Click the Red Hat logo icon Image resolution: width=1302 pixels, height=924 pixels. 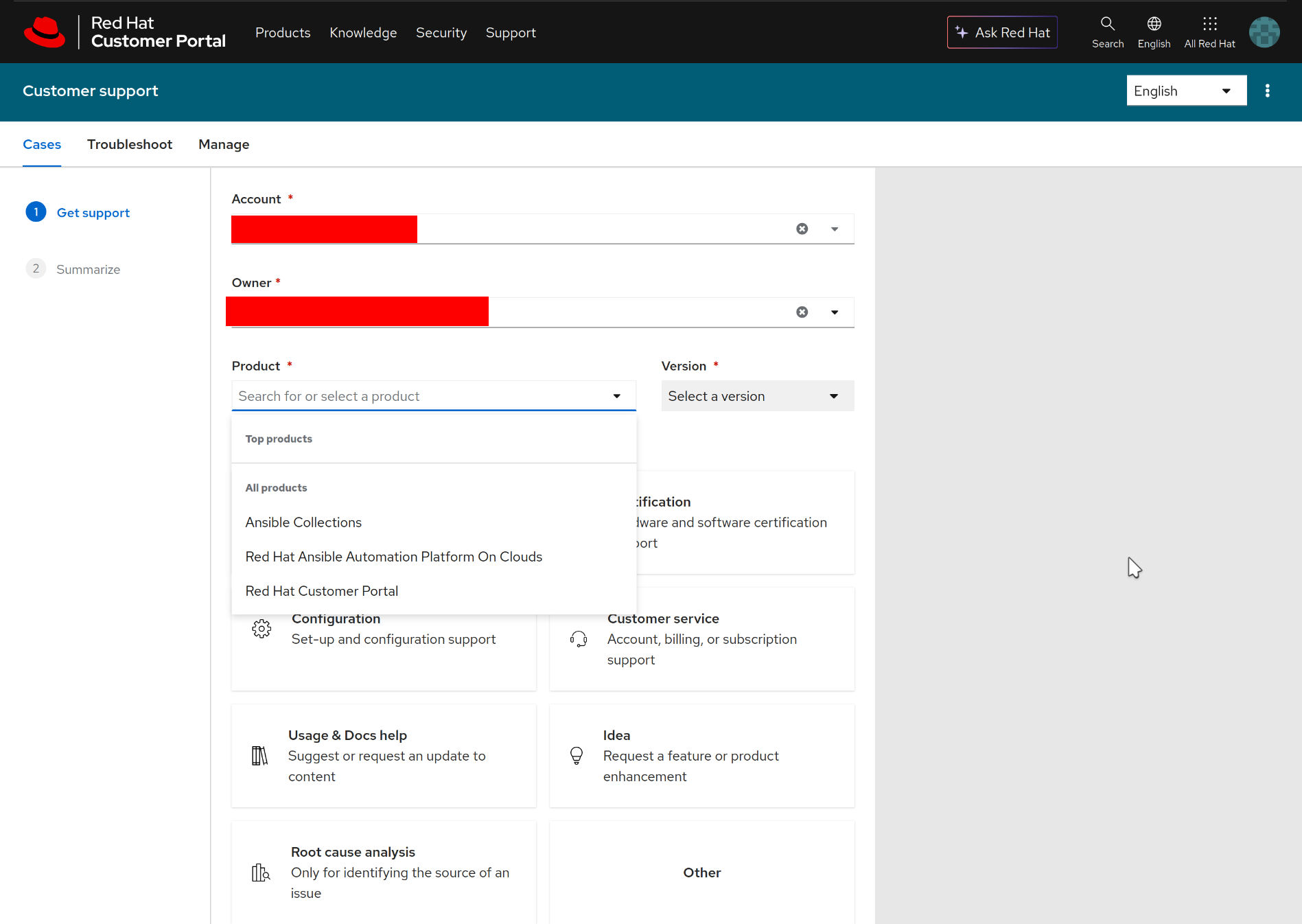click(x=45, y=32)
